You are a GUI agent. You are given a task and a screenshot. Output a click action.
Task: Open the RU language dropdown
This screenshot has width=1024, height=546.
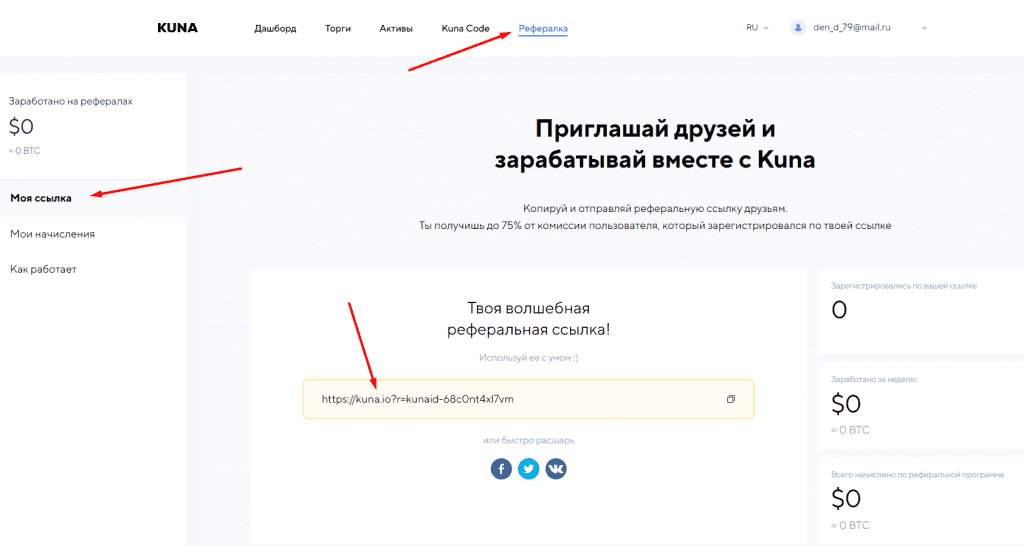click(x=757, y=28)
